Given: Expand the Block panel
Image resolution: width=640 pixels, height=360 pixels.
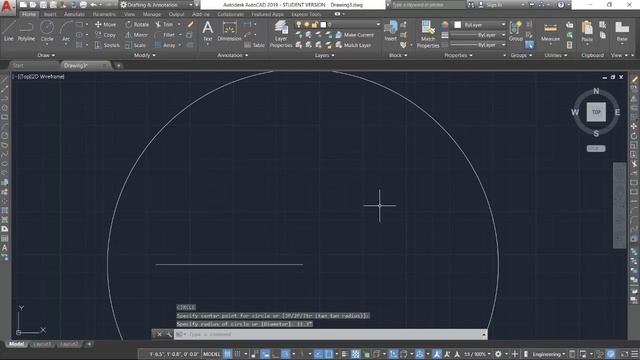Looking at the screenshot, I should point(398,55).
